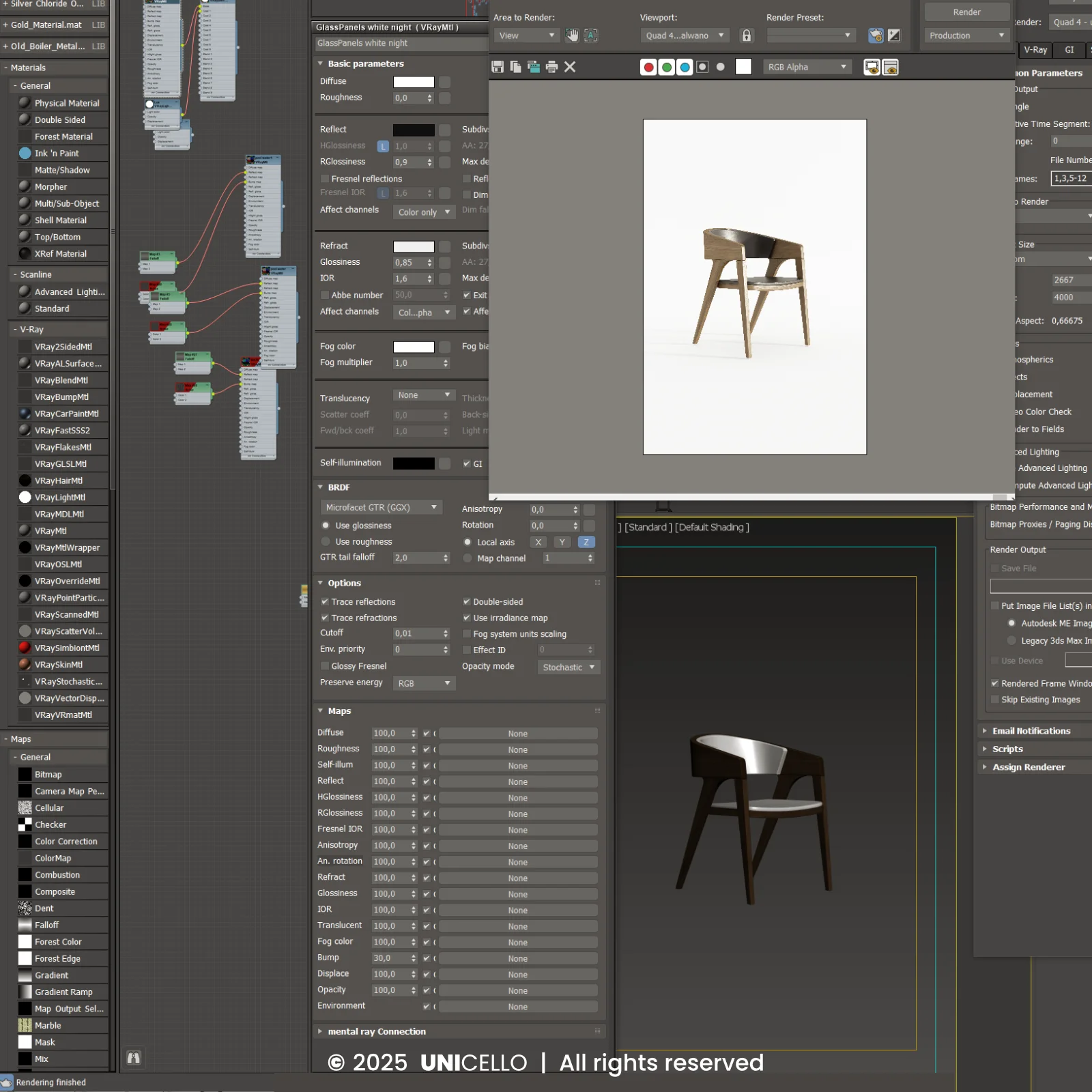1092x1092 pixels.
Task: Click the GlassPanels white night name field
Action: pos(400,43)
